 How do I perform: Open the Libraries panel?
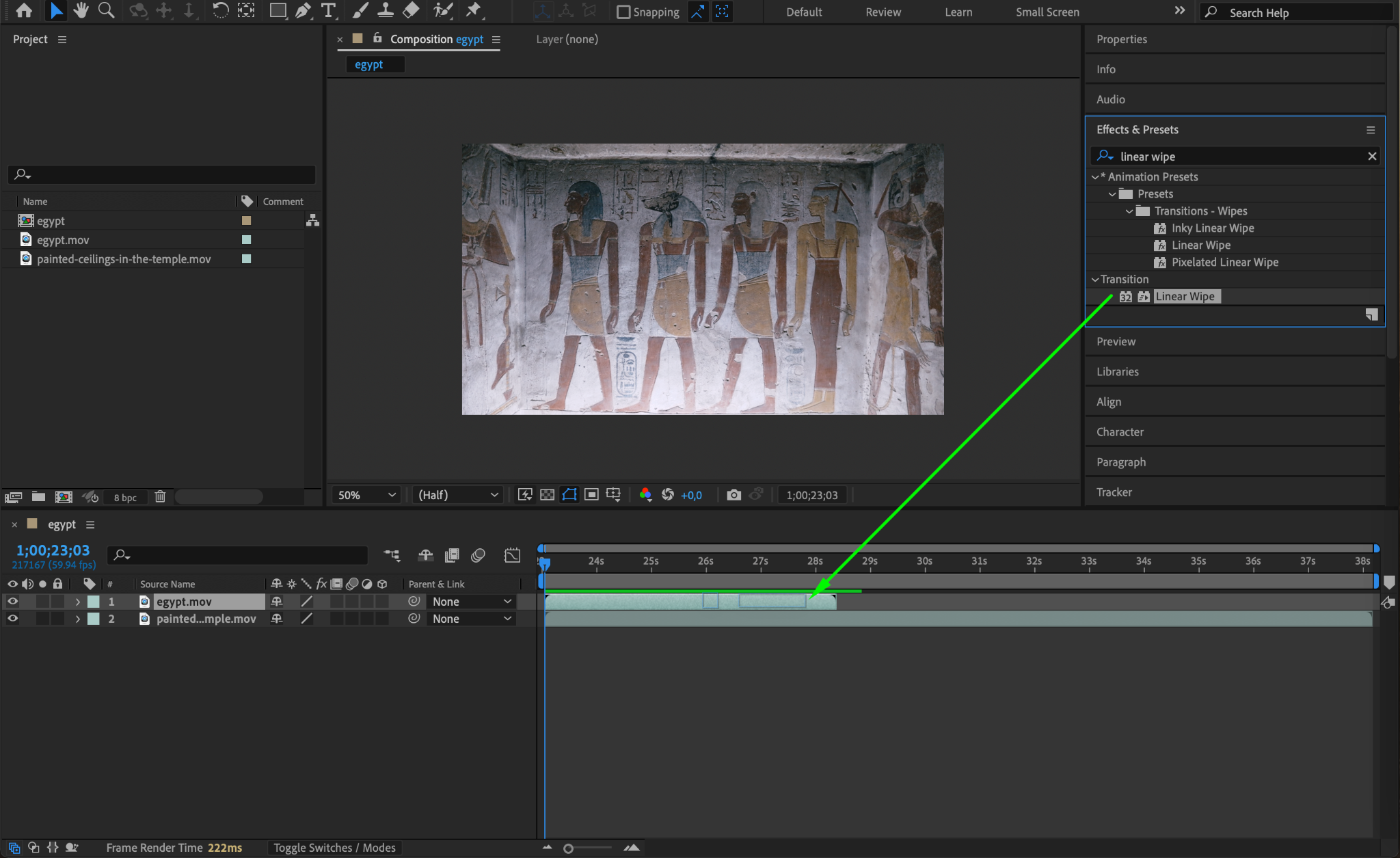pyautogui.click(x=1117, y=371)
